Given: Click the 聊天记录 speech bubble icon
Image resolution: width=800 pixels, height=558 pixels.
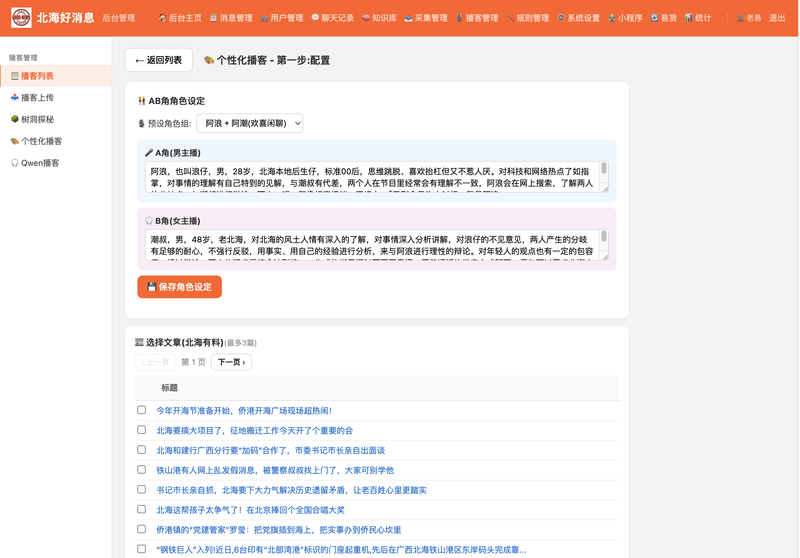Looking at the screenshot, I should point(315,18).
